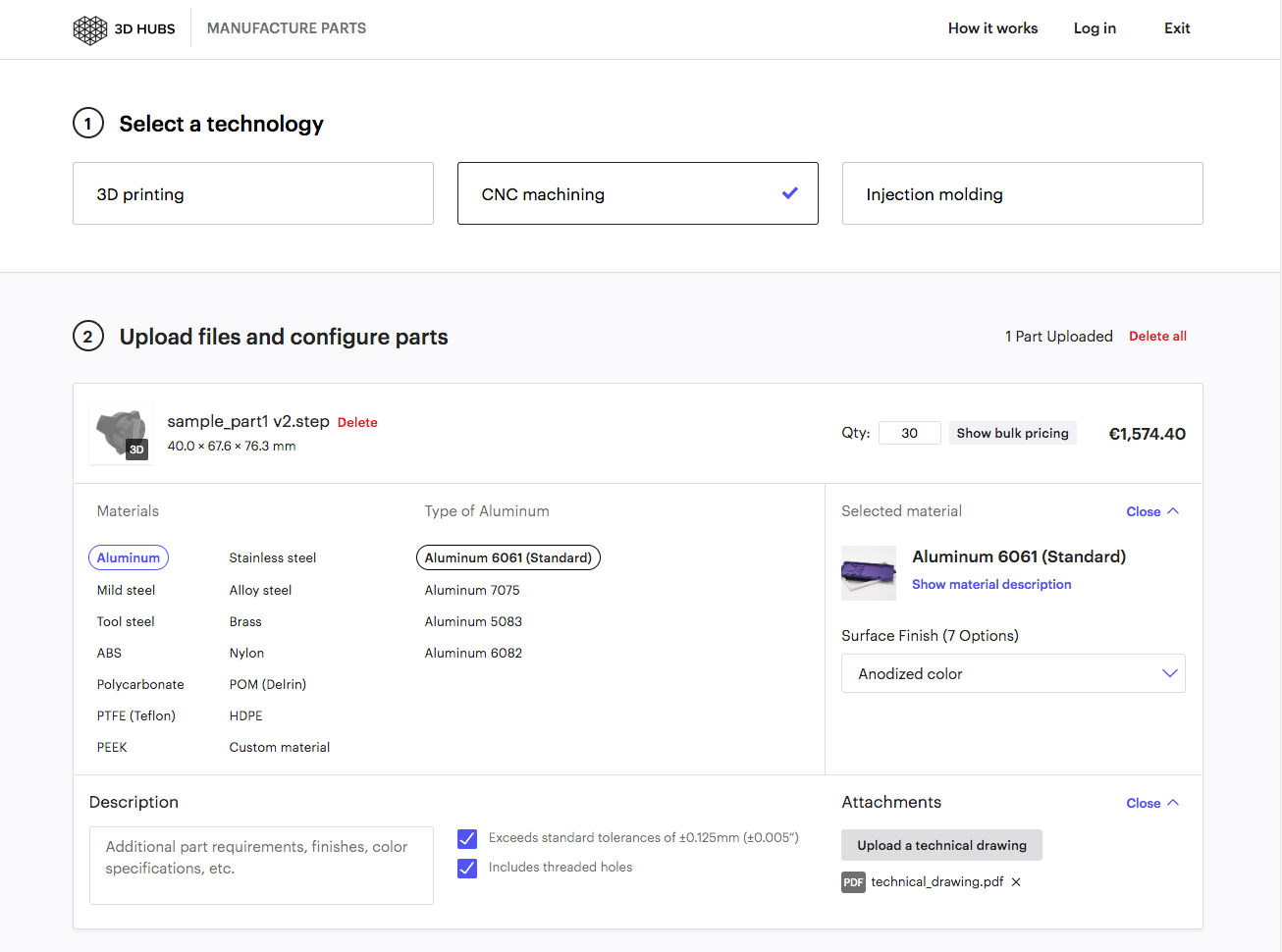1282x952 pixels.
Task: Remove technical_drawing.pdf with the X icon
Action: [1016, 882]
